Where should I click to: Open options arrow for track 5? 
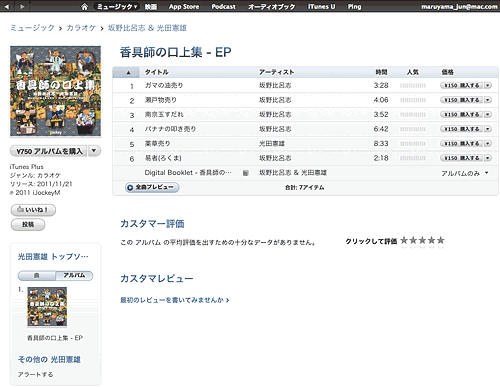coord(488,143)
